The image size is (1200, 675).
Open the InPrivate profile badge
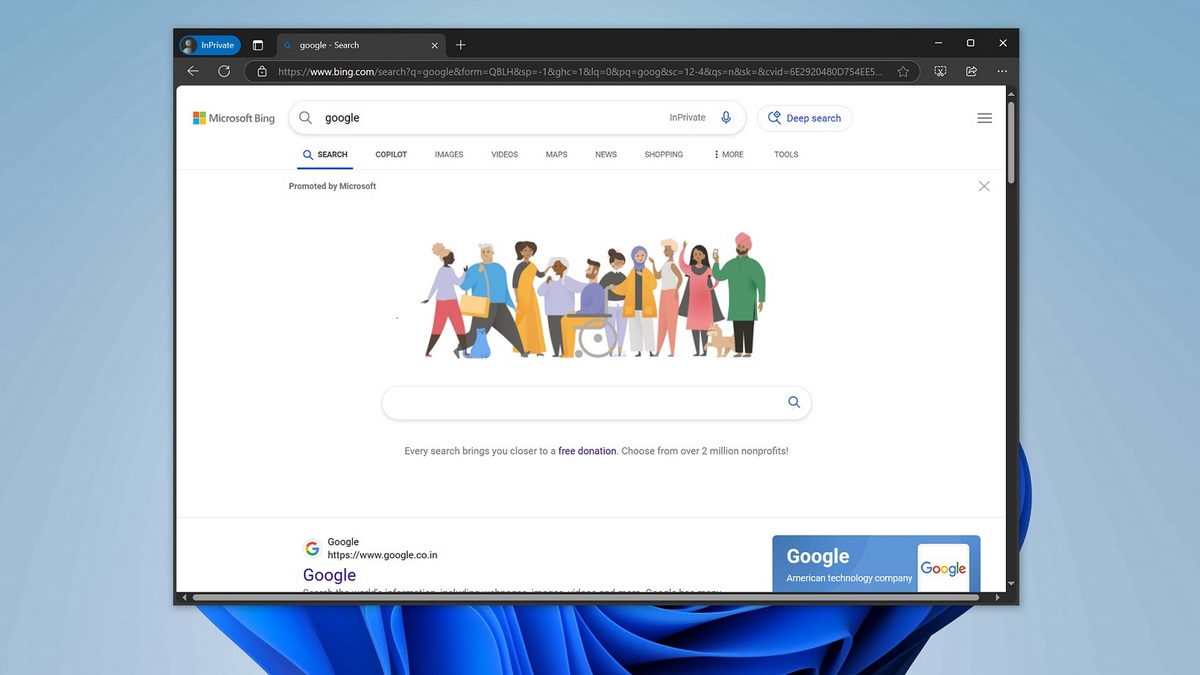point(210,45)
